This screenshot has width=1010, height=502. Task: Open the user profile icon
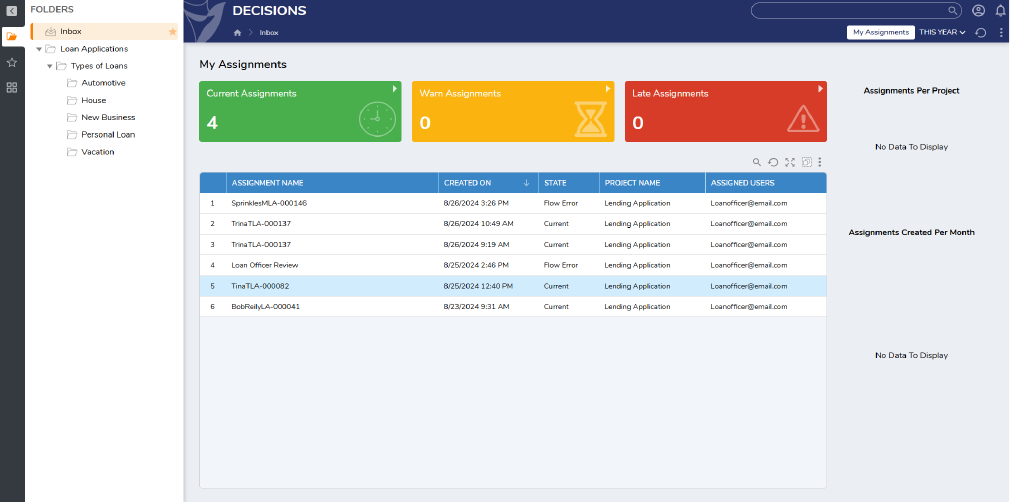(x=978, y=11)
